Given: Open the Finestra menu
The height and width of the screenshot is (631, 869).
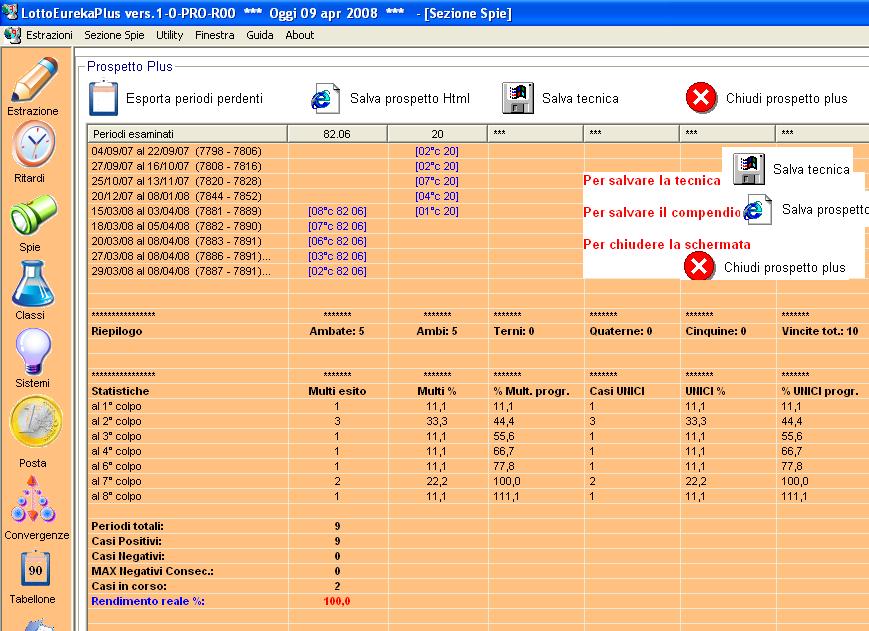Looking at the screenshot, I should coord(214,35).
